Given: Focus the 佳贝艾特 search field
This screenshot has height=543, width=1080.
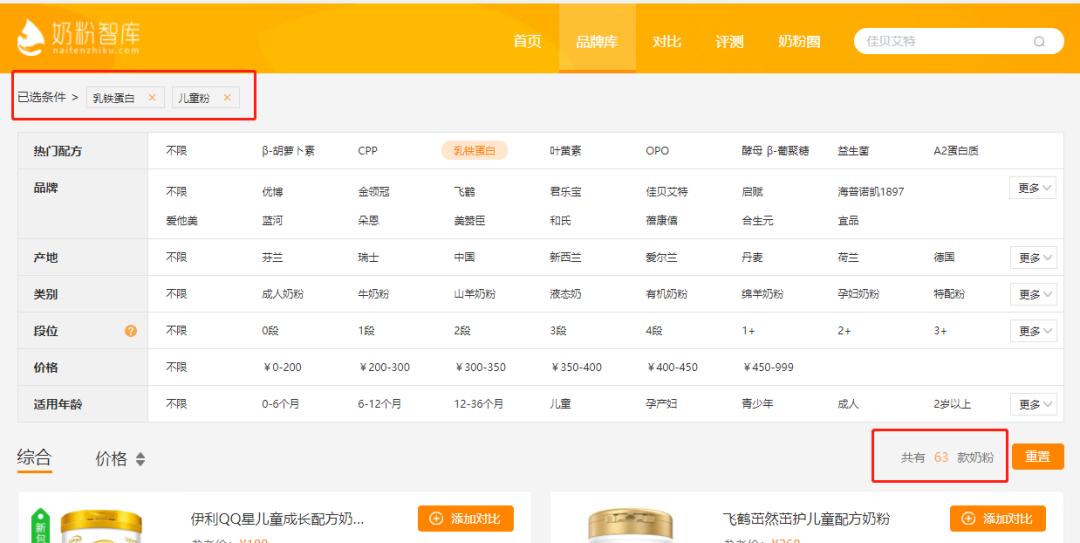Looking at the screenshot, I should click(x=959, y=41).
